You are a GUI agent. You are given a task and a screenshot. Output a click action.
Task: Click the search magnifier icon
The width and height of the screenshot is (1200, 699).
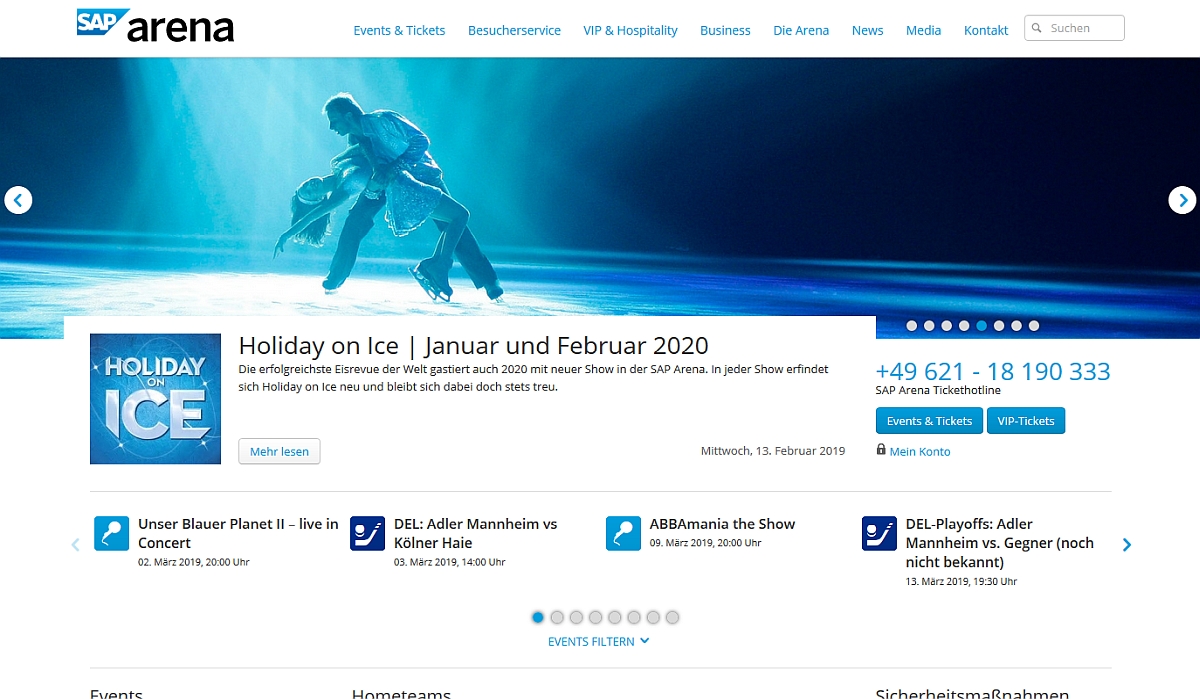1038,28
